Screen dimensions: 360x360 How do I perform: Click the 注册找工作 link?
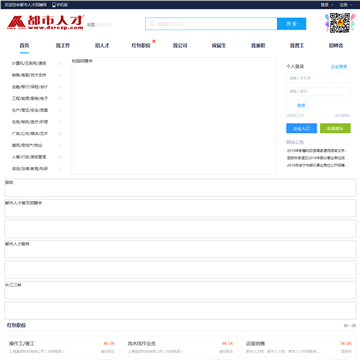pyautogui.click(x=295, y=116)
